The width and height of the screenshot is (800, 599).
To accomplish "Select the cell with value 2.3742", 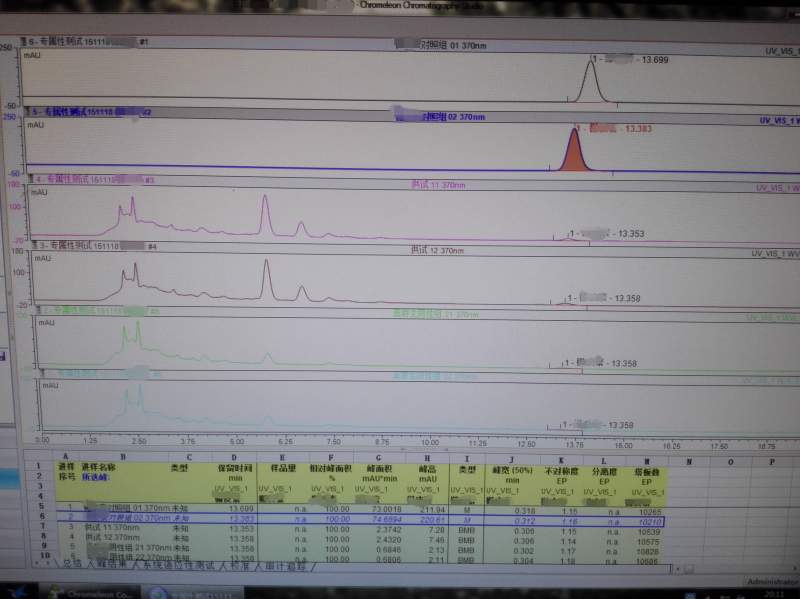I will (x=379, y=530).
